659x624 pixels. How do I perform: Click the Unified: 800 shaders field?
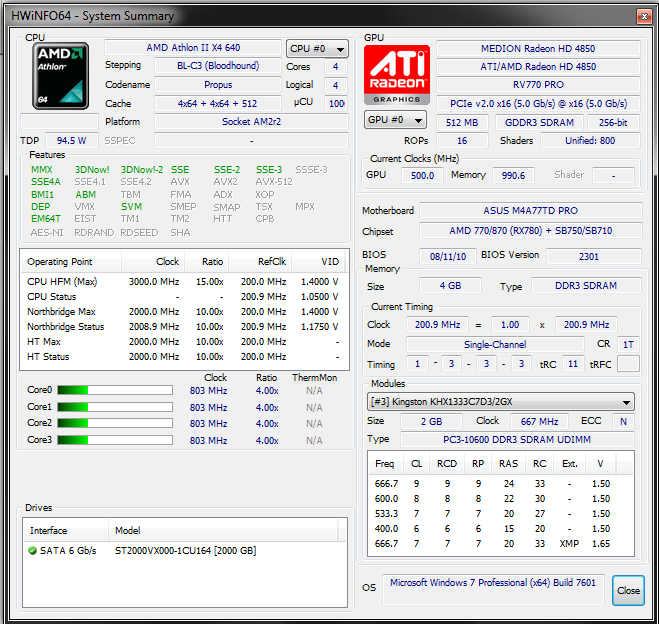(590, 141)
